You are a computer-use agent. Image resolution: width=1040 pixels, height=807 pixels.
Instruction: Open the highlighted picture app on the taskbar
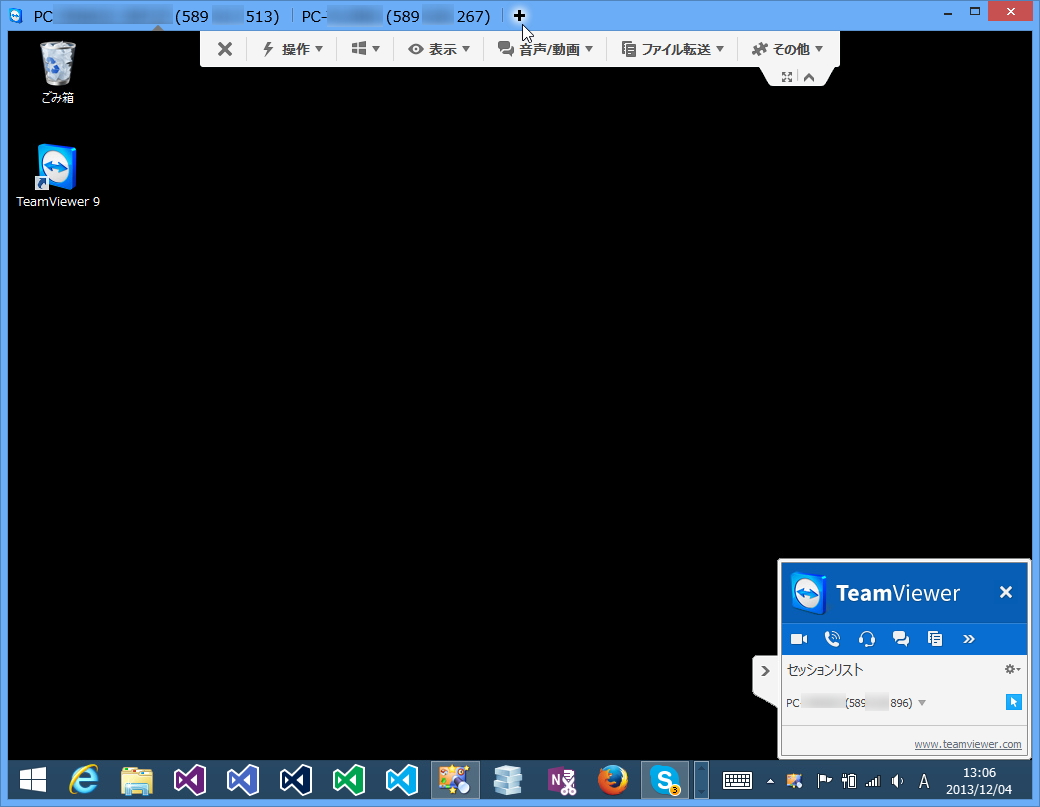click(455, 780)
